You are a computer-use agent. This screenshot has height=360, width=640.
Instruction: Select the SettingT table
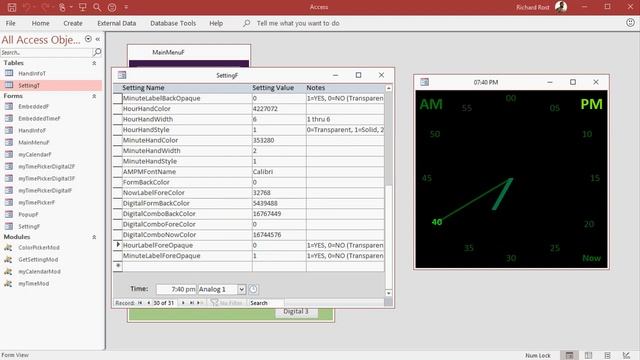(29, 85)
